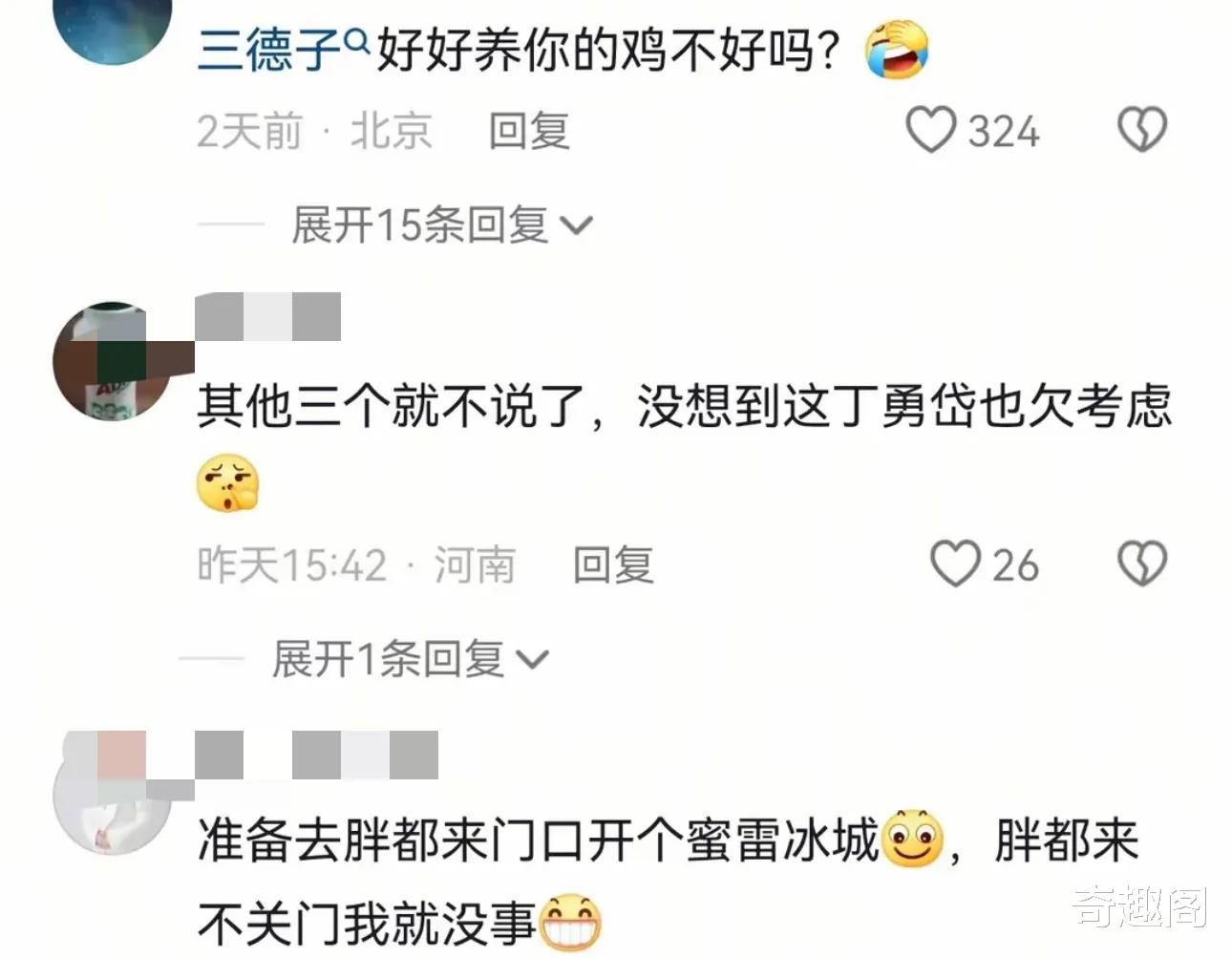Screen dimensions: 1232x958
Task: Tap the search icon beside 三德子 username
Action: 356,40
